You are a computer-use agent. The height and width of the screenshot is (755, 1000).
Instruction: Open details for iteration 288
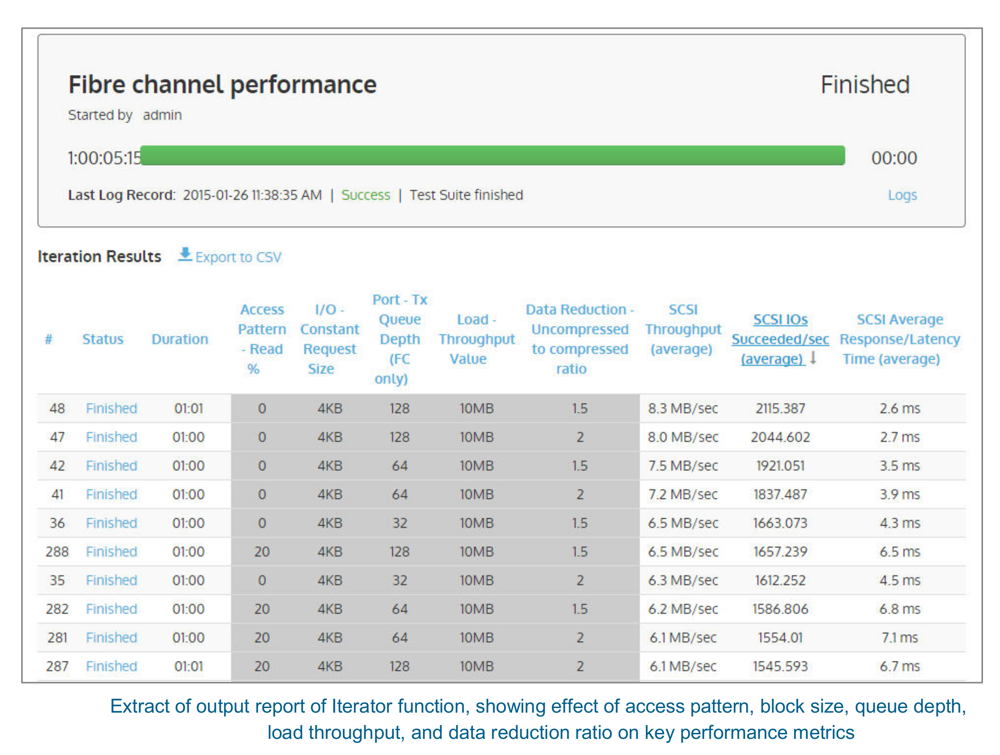110,551
